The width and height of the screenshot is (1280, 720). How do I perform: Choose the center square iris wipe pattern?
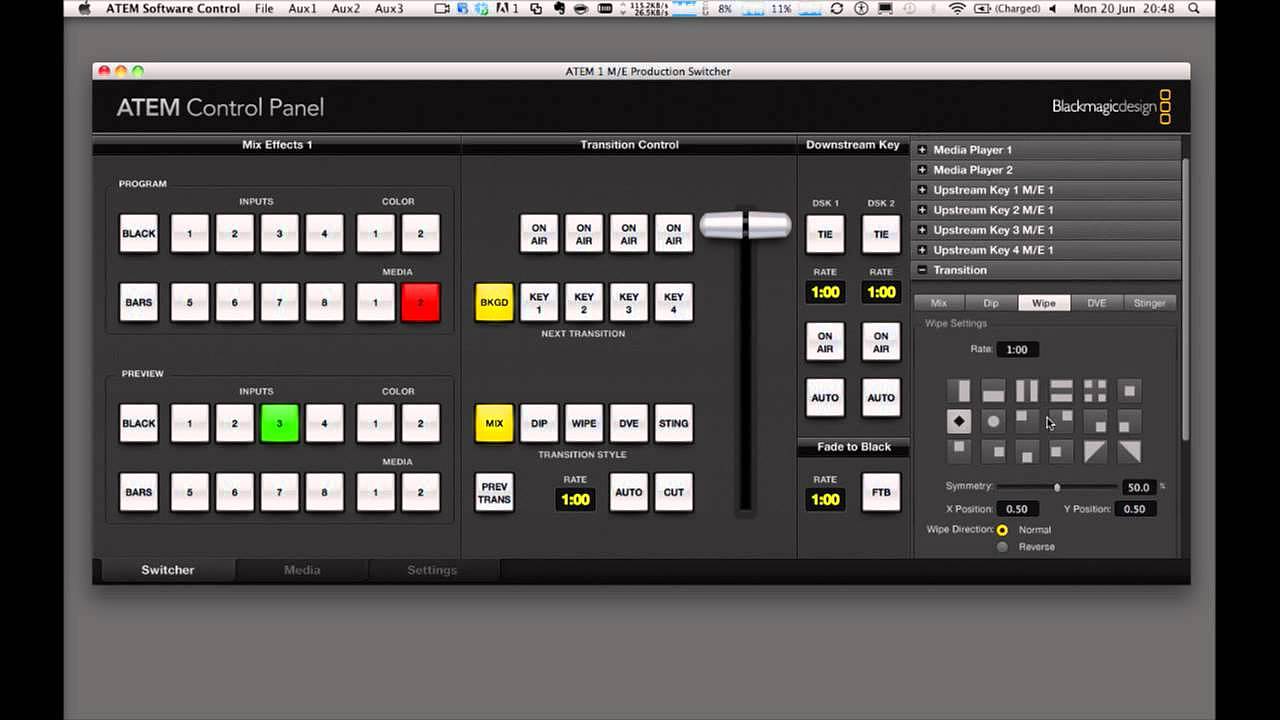pos(1129,391)
